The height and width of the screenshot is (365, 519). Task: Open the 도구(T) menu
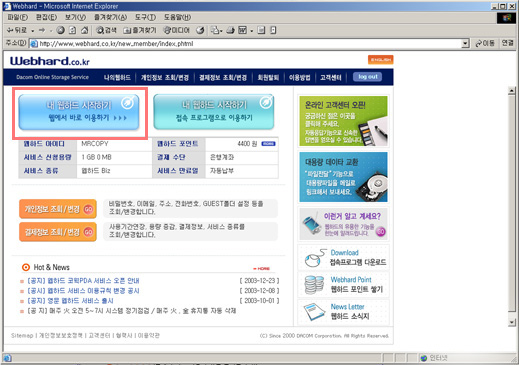[145, 17]
